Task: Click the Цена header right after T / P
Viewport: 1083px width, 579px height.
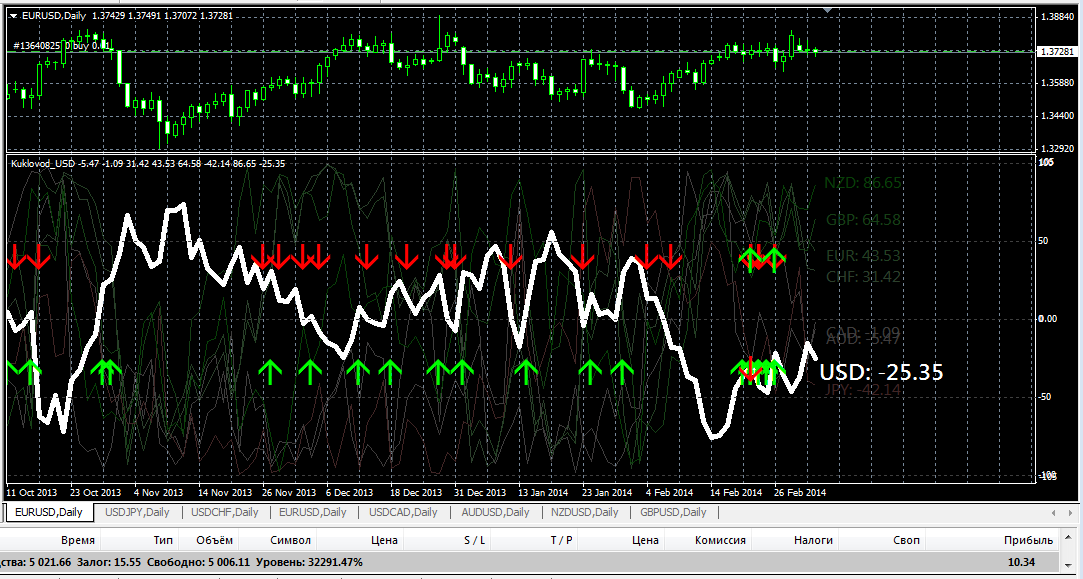Action: (645, 540)
